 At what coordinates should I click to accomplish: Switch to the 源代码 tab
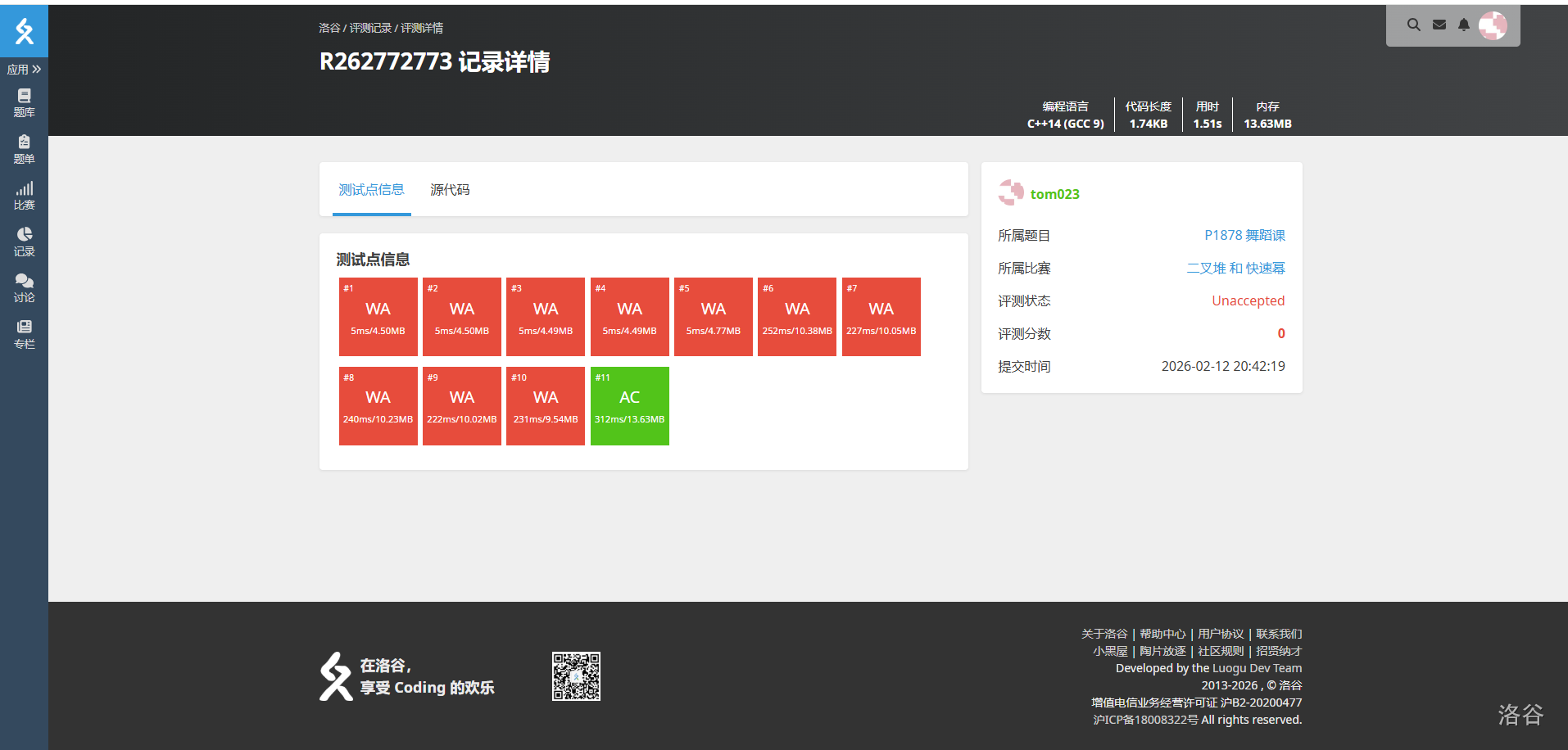click(450, 190)
